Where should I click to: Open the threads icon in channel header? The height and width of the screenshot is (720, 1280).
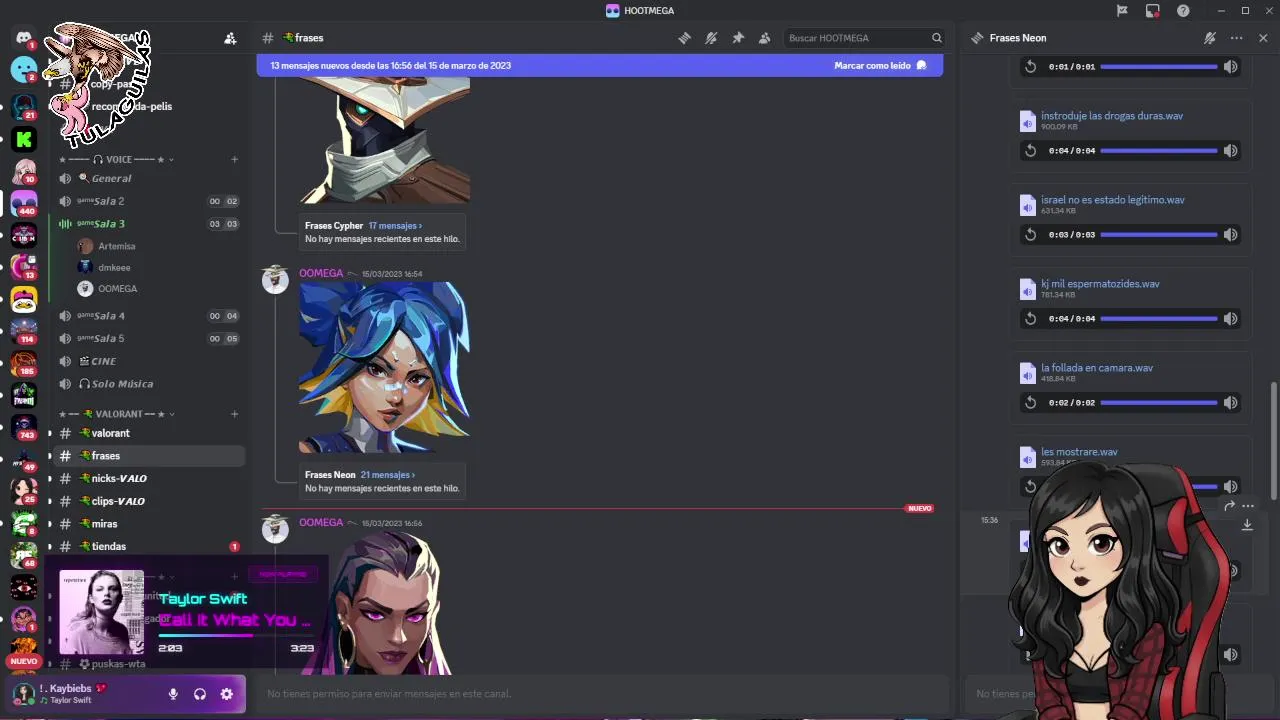point(684,38)
